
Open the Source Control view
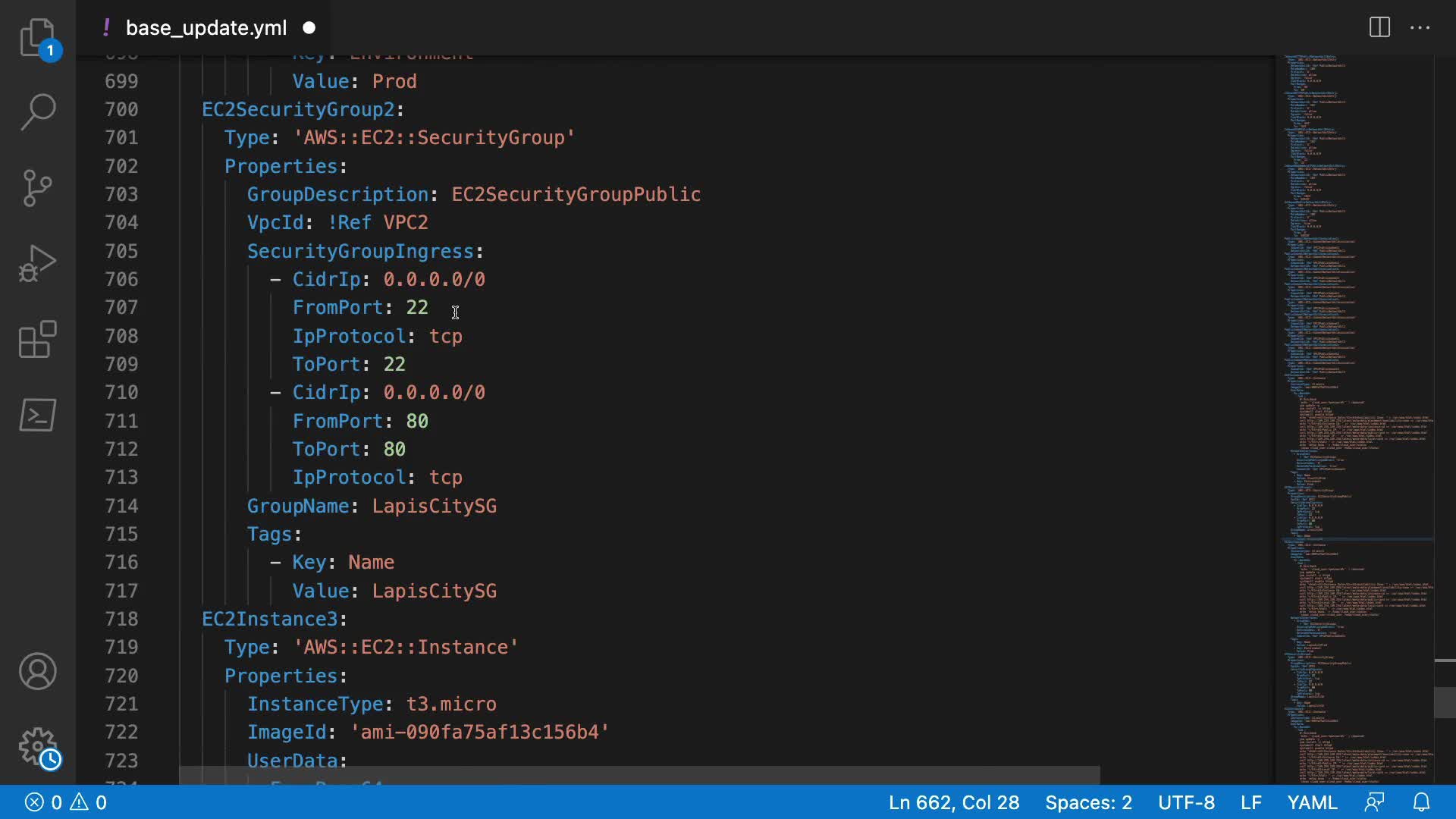pos(37,188)
